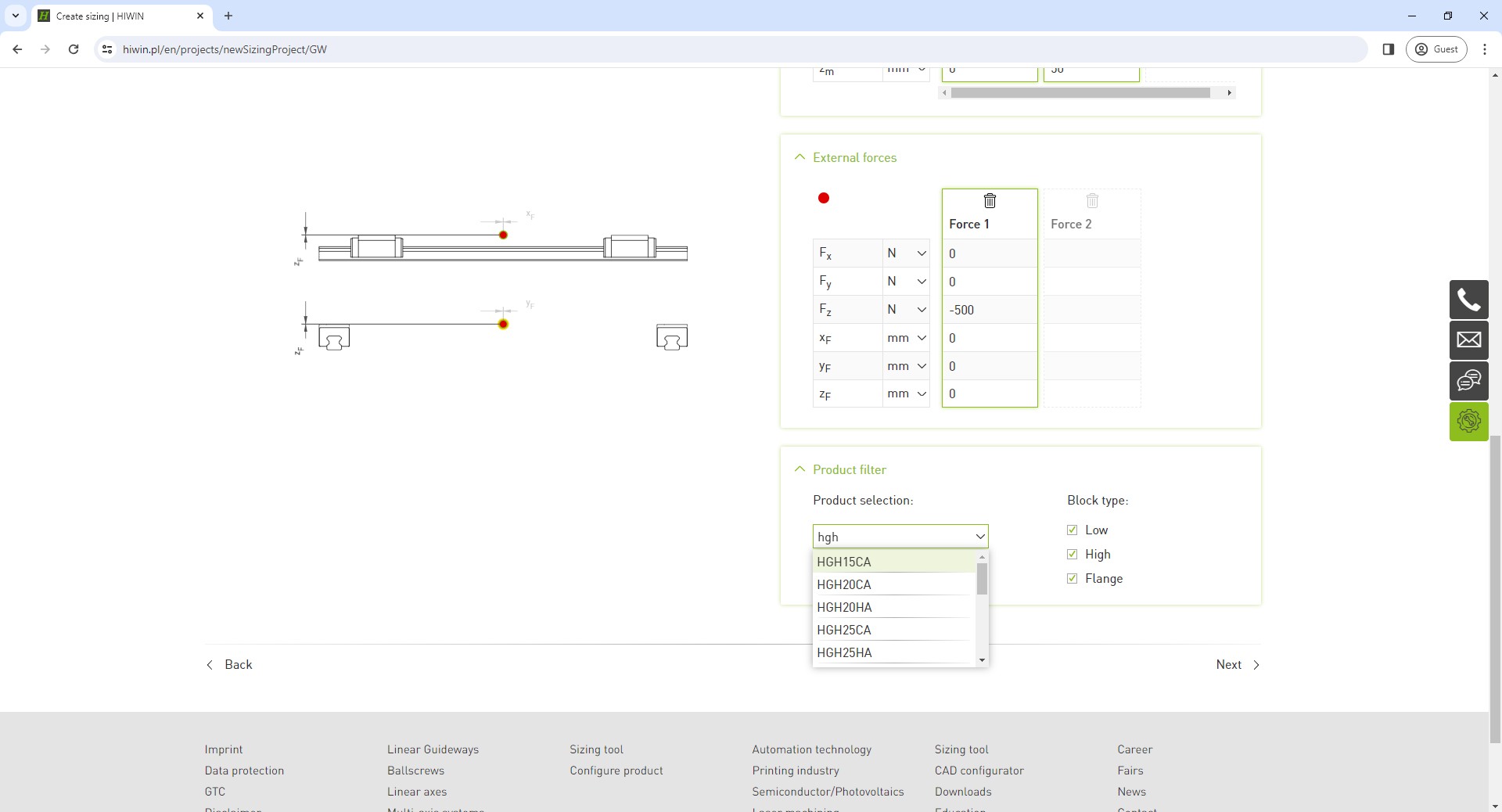Viewport: 1502px width, 812px height.
Task: Edit the Force 1 Fy value field
Action: (x=990, y=282)
